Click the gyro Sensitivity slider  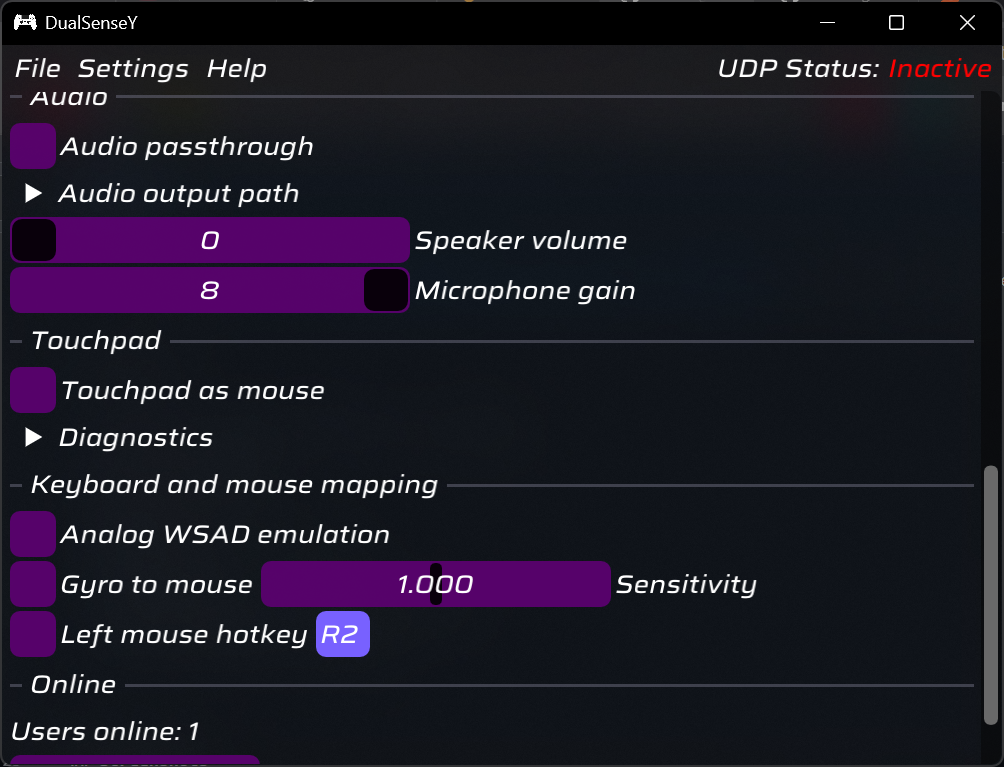[435, 584]
